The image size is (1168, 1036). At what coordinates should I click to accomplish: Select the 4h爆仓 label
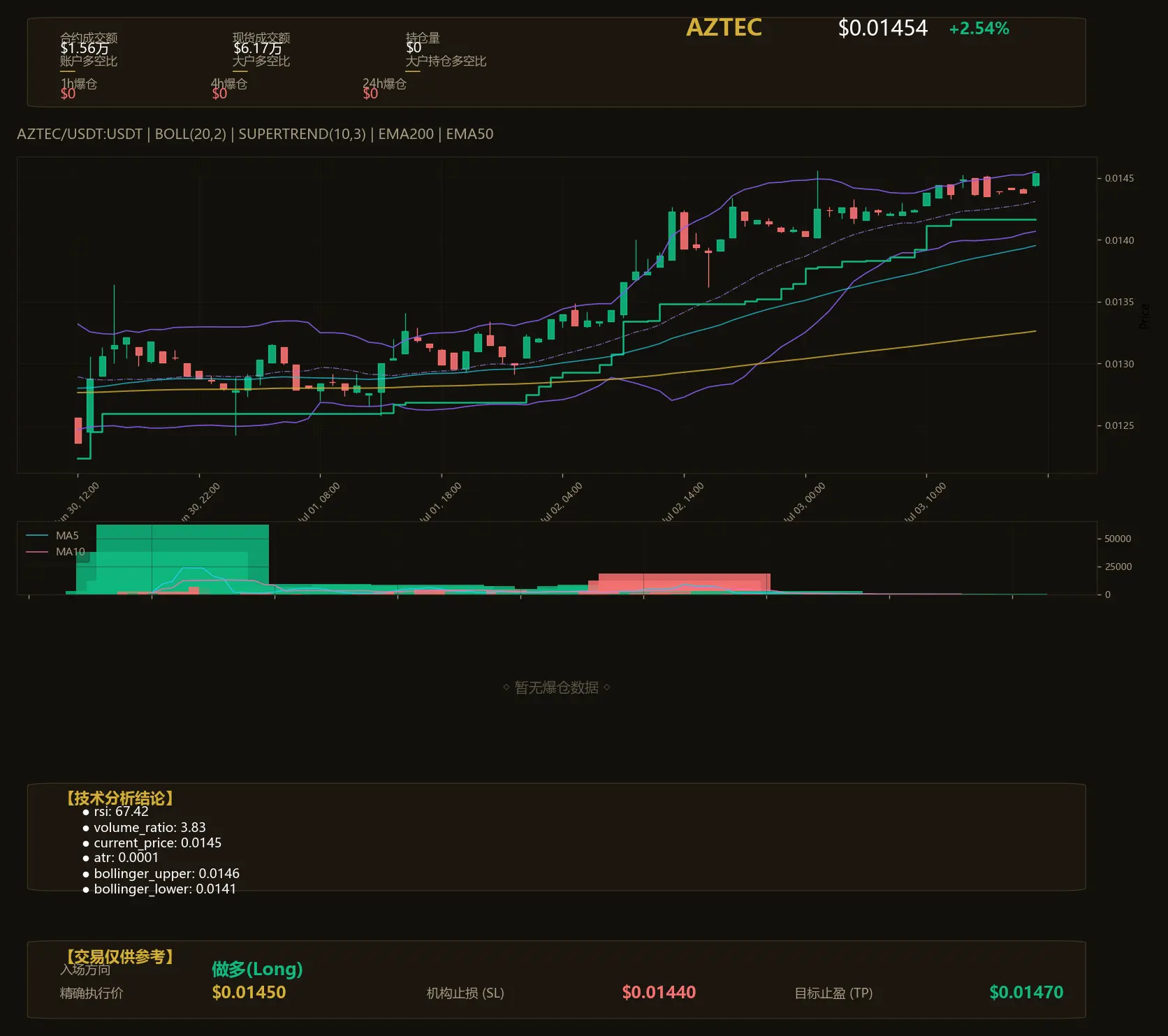(229, 84)
